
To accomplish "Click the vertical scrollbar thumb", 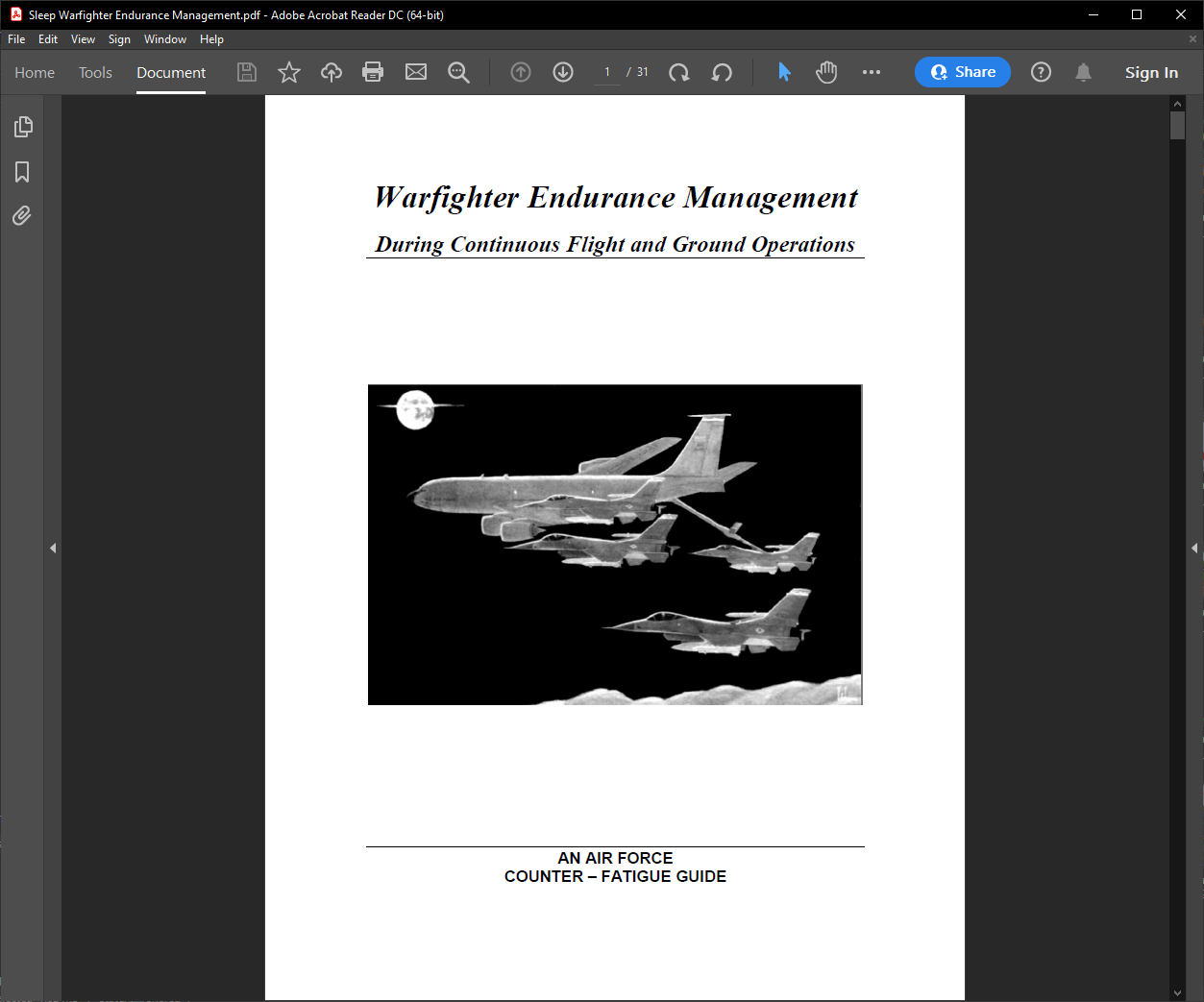I will (1178, 126).
